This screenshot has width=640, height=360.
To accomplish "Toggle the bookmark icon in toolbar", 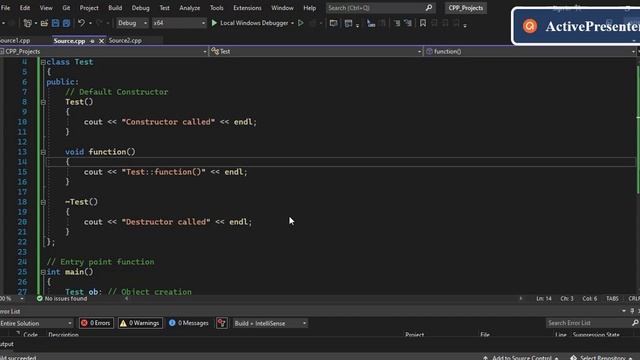I will click(x=423, y=23).
